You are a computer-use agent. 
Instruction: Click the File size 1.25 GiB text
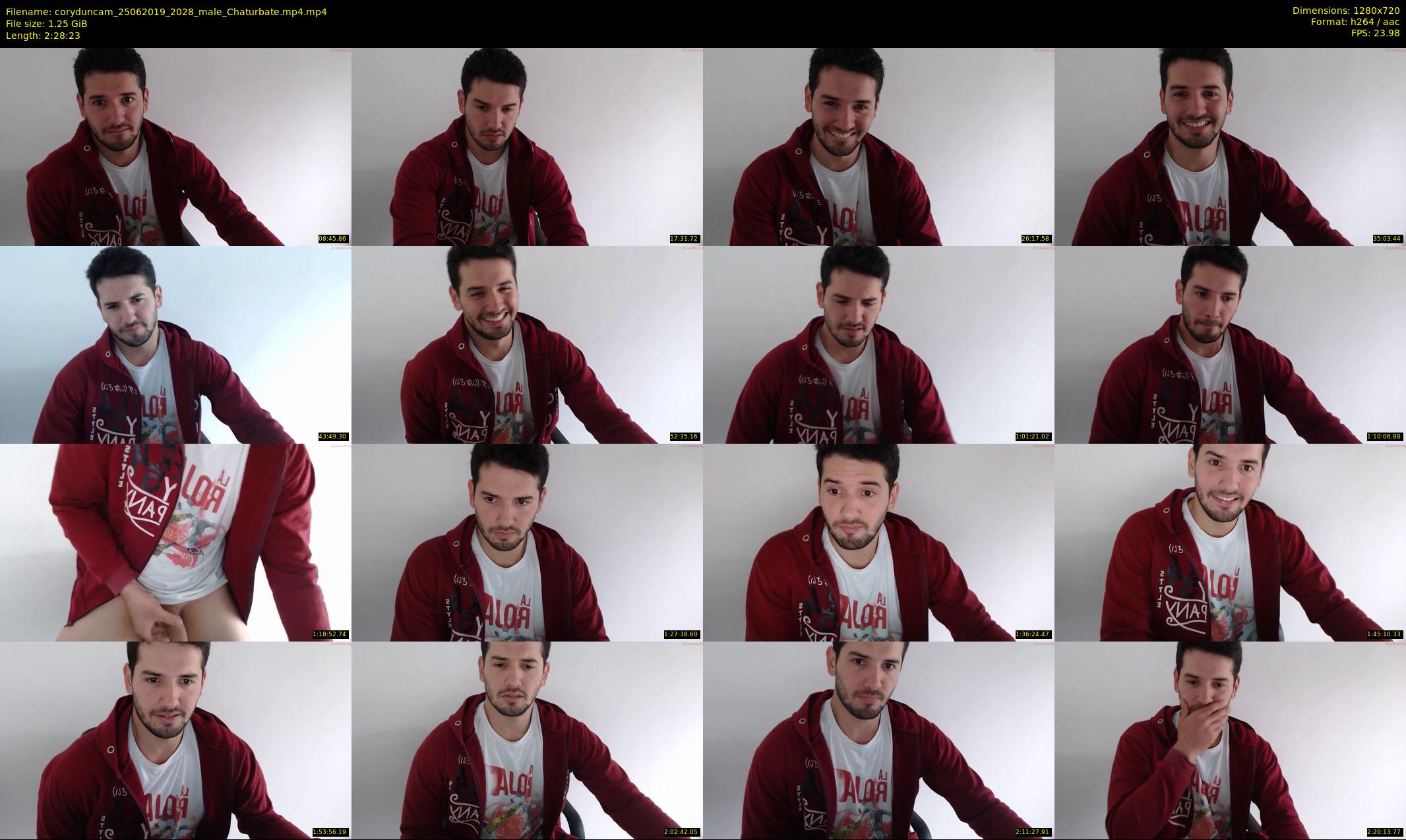pyautogui.click(x=46, y=24)
